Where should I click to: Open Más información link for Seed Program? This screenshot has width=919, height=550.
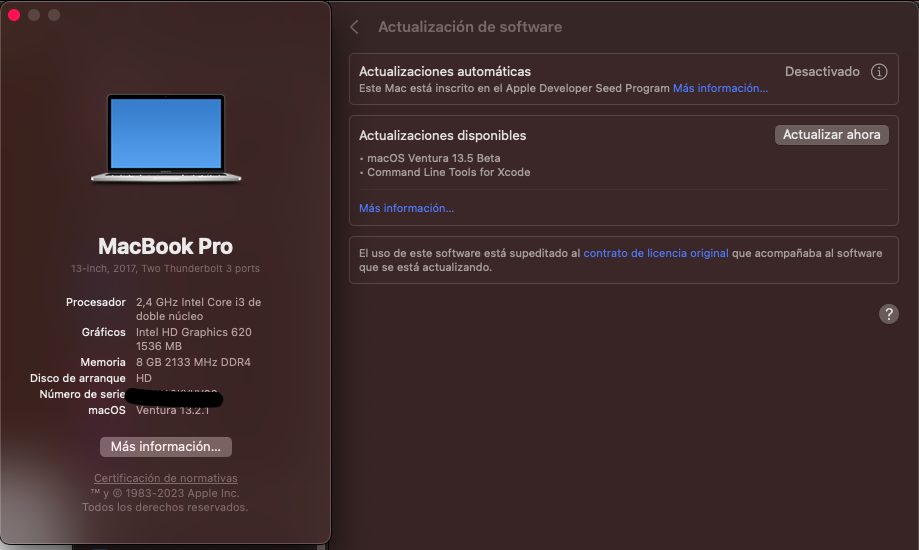[720, 88]
